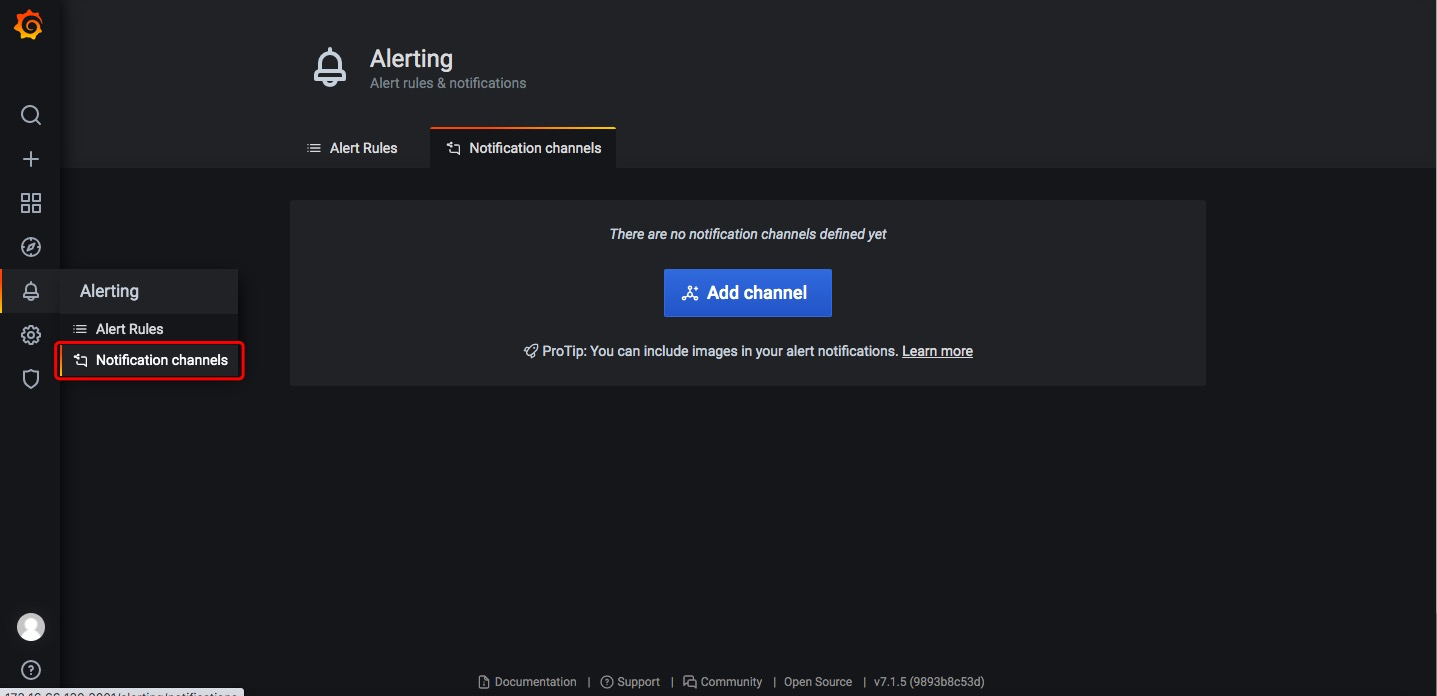
Task: Open the Learn more link
Action: coord(937,351)
